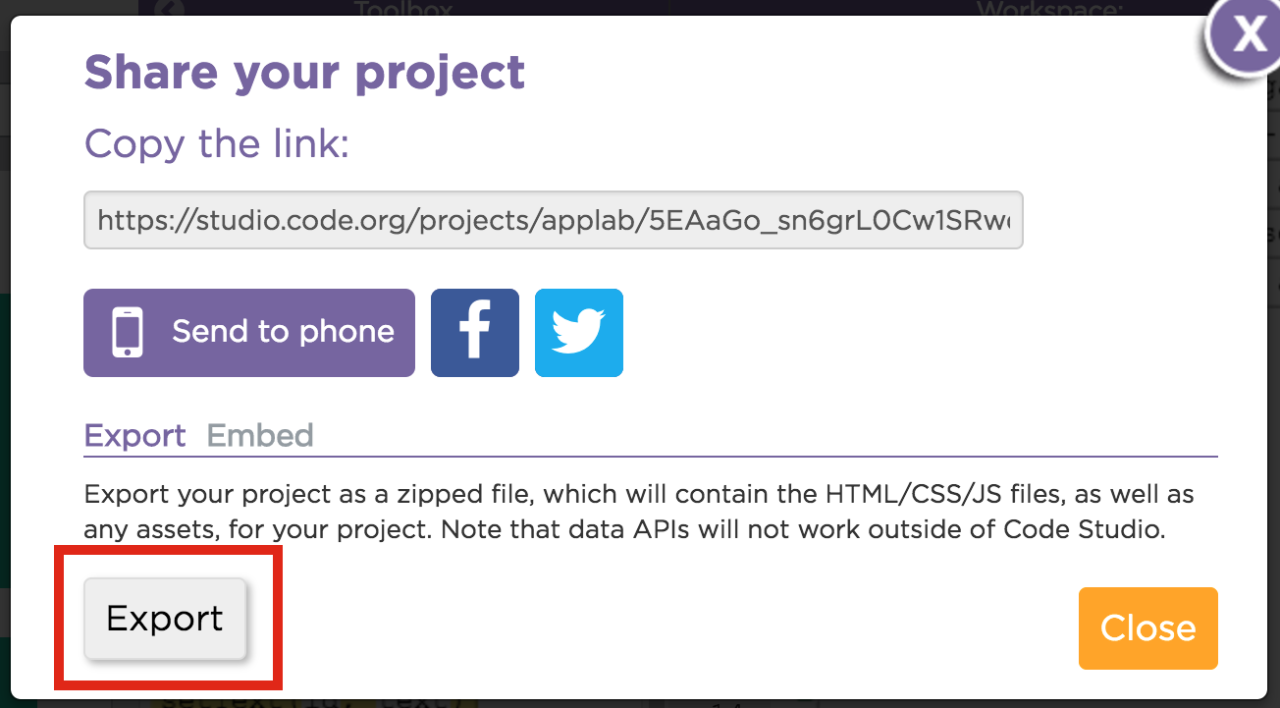Click the "Share your project" heading
Image resolution: width=1280 pixels, height=708 pixels.
(304, 72)
